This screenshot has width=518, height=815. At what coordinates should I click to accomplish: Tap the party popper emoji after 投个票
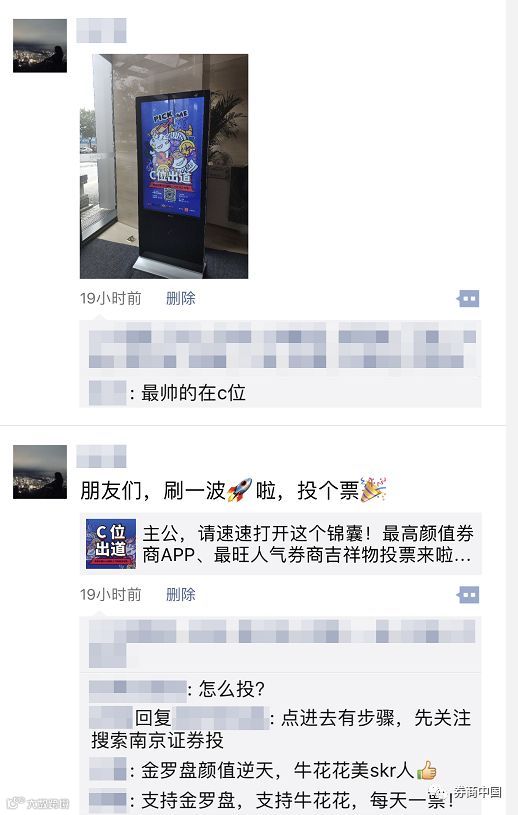point(373,489)
